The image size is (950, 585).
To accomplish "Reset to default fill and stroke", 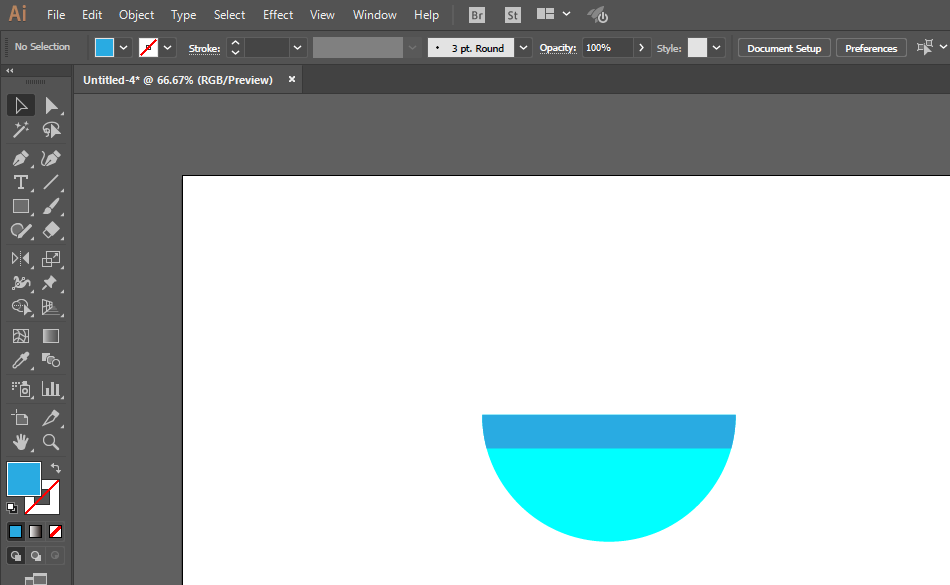I will (12, 508).
